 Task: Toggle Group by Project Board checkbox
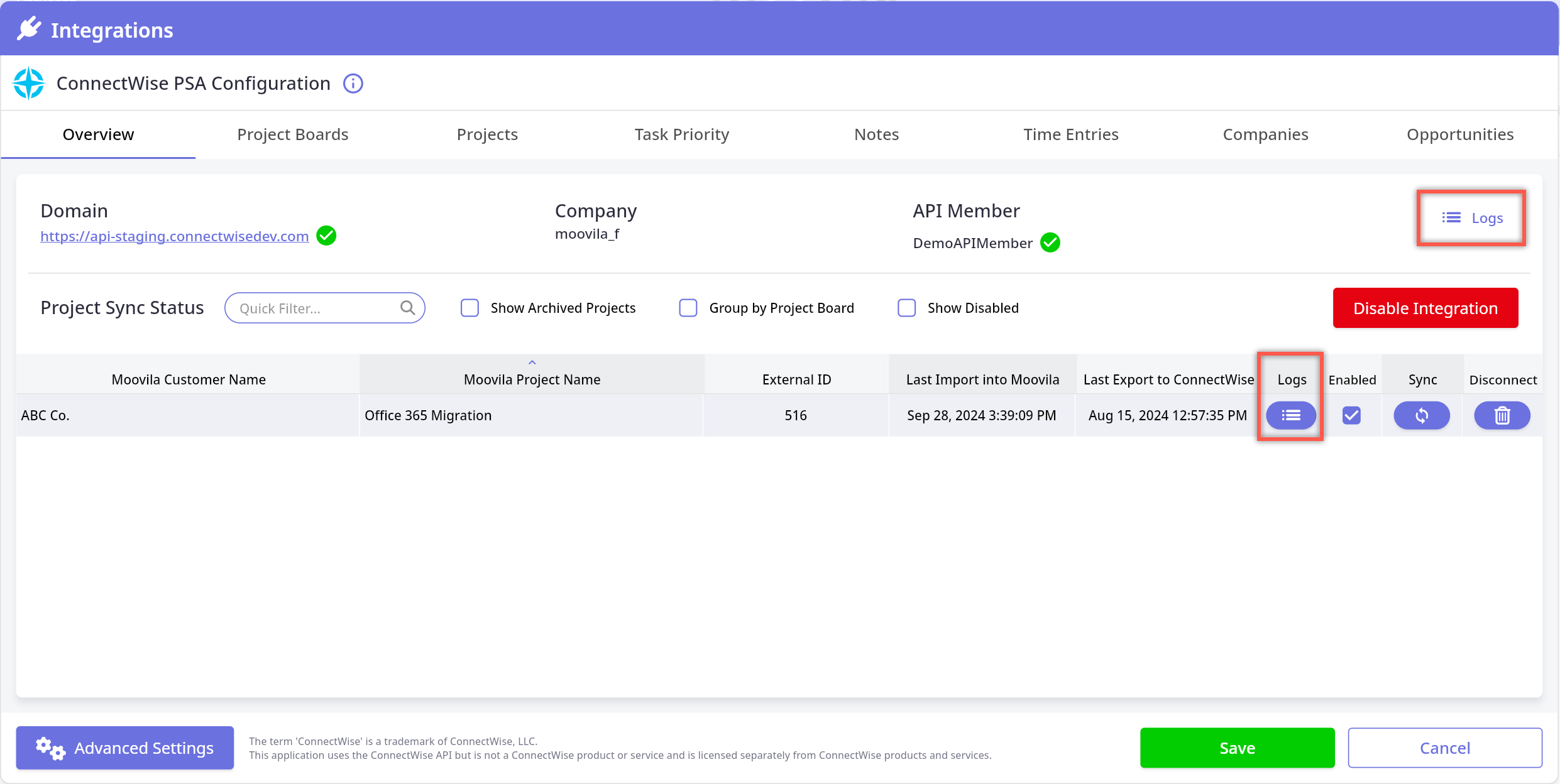click(688, 308)
